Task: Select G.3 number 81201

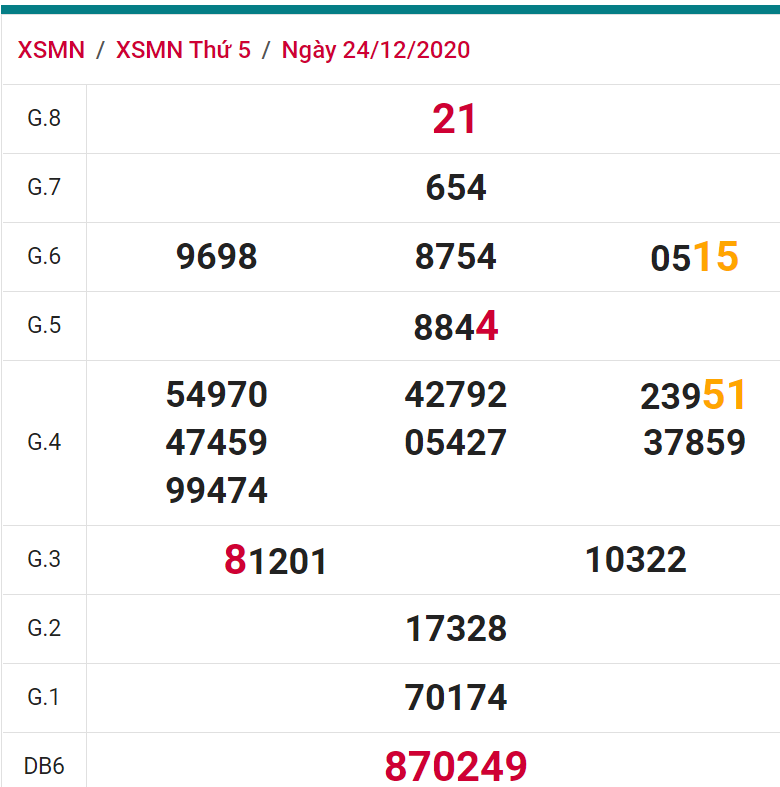Action: [x=276, y=561]
